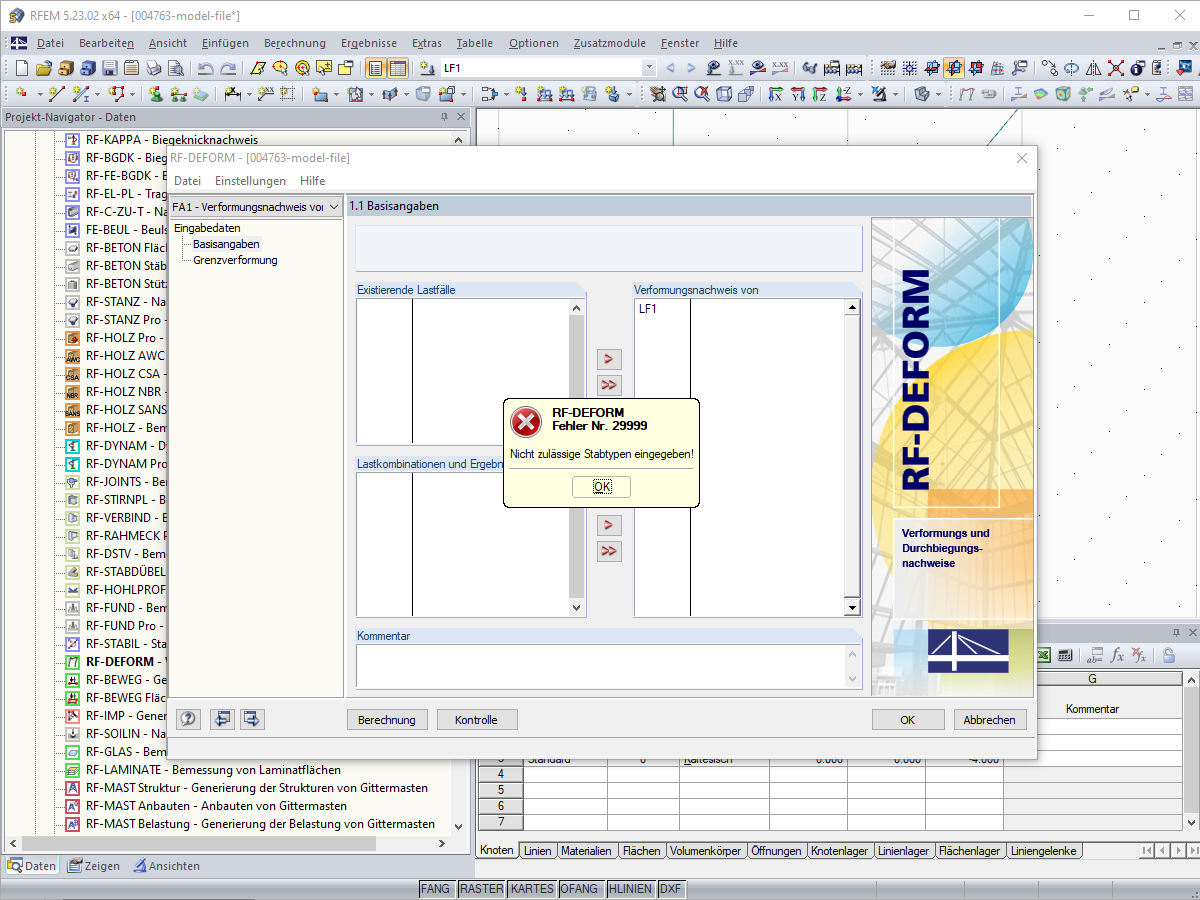Set view in Y direction
Viewport: 1200px width, 900px height.
pyautogui.click(x=798, y=94)
